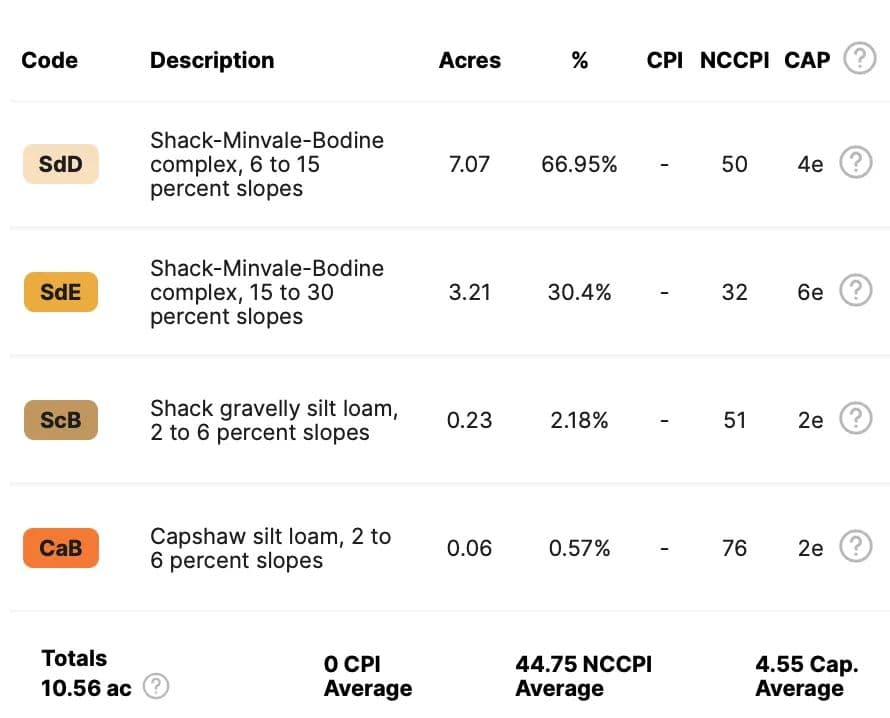Screen dimensions: 890x718
Task: Open help icon on the ScB row
Action: (x=855, y=420)
